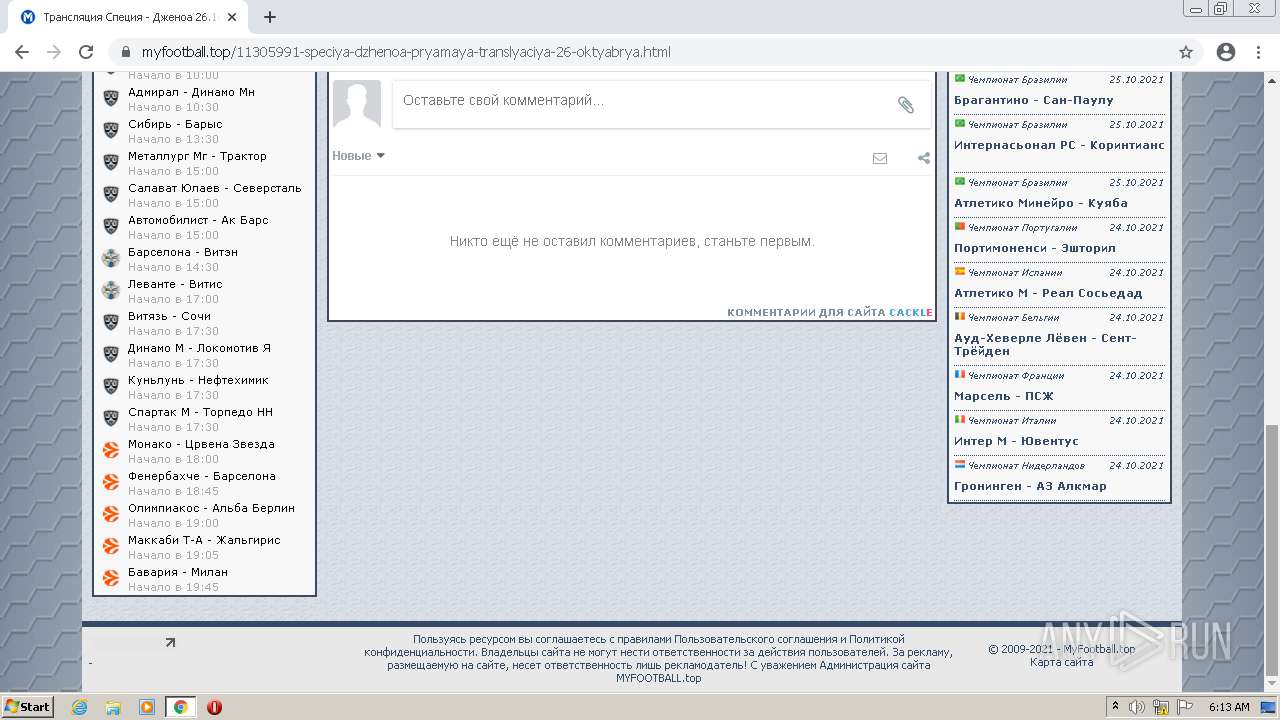Click KHL logo icon next to Сибирь - Барыс
This screenshot has height=720, width=1280.
coord(111,130)
